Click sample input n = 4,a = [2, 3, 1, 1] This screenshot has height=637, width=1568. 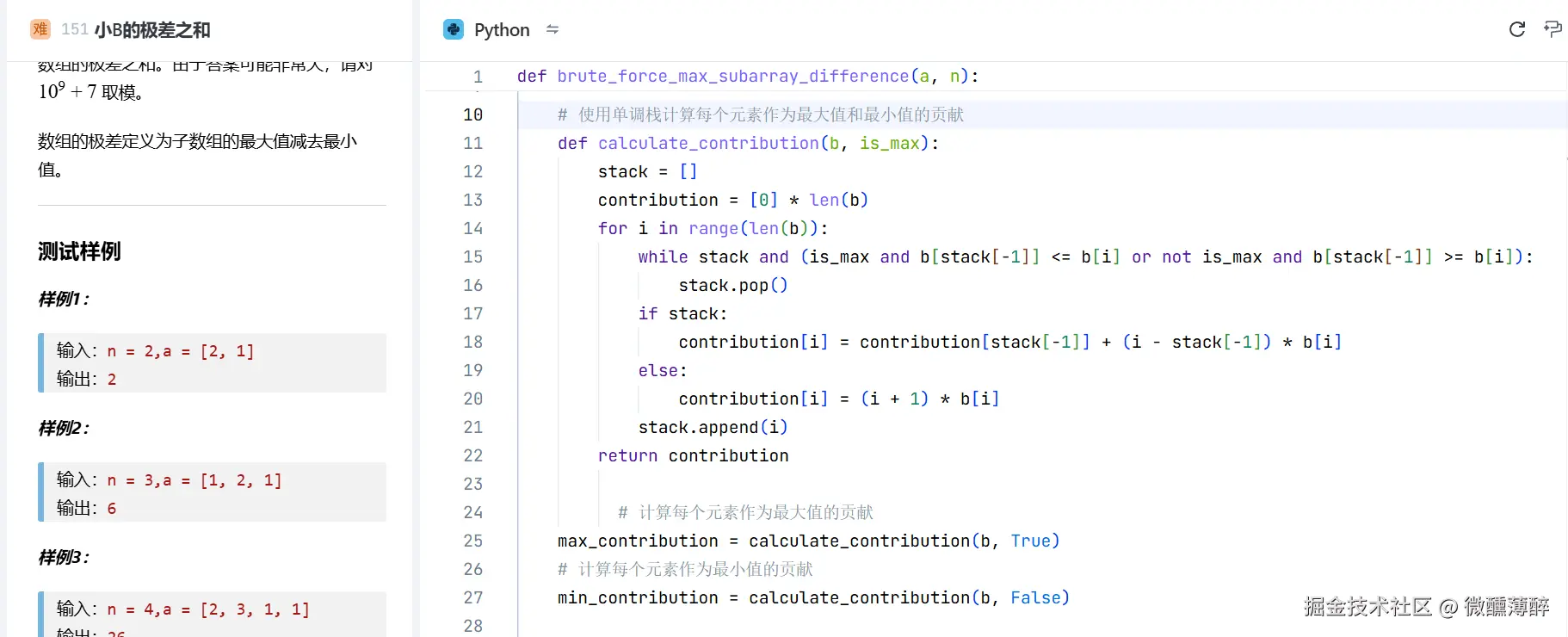point(208,609)
